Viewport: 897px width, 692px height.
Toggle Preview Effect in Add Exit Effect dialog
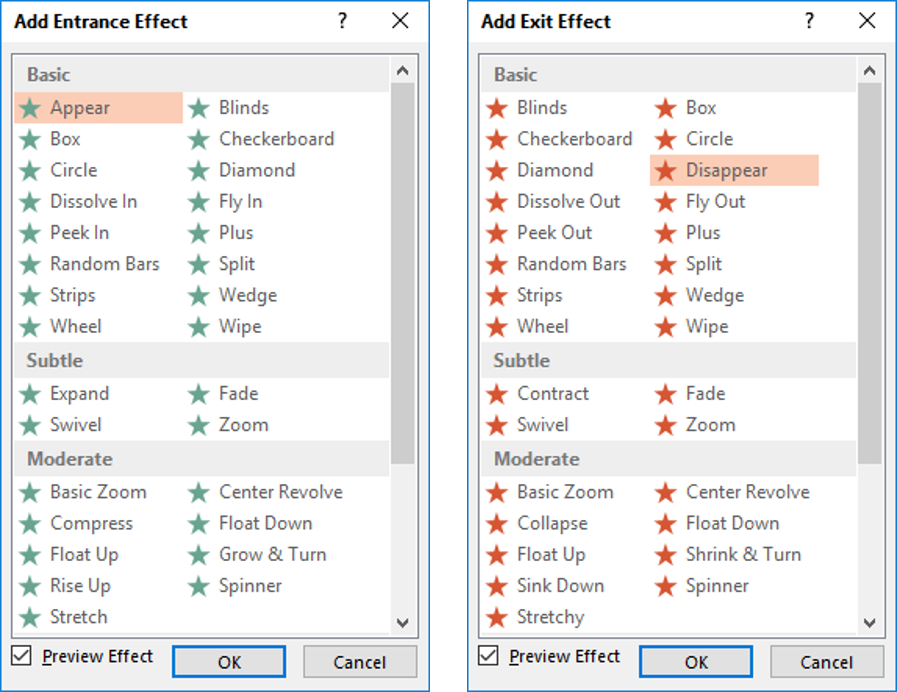(489, 656)
